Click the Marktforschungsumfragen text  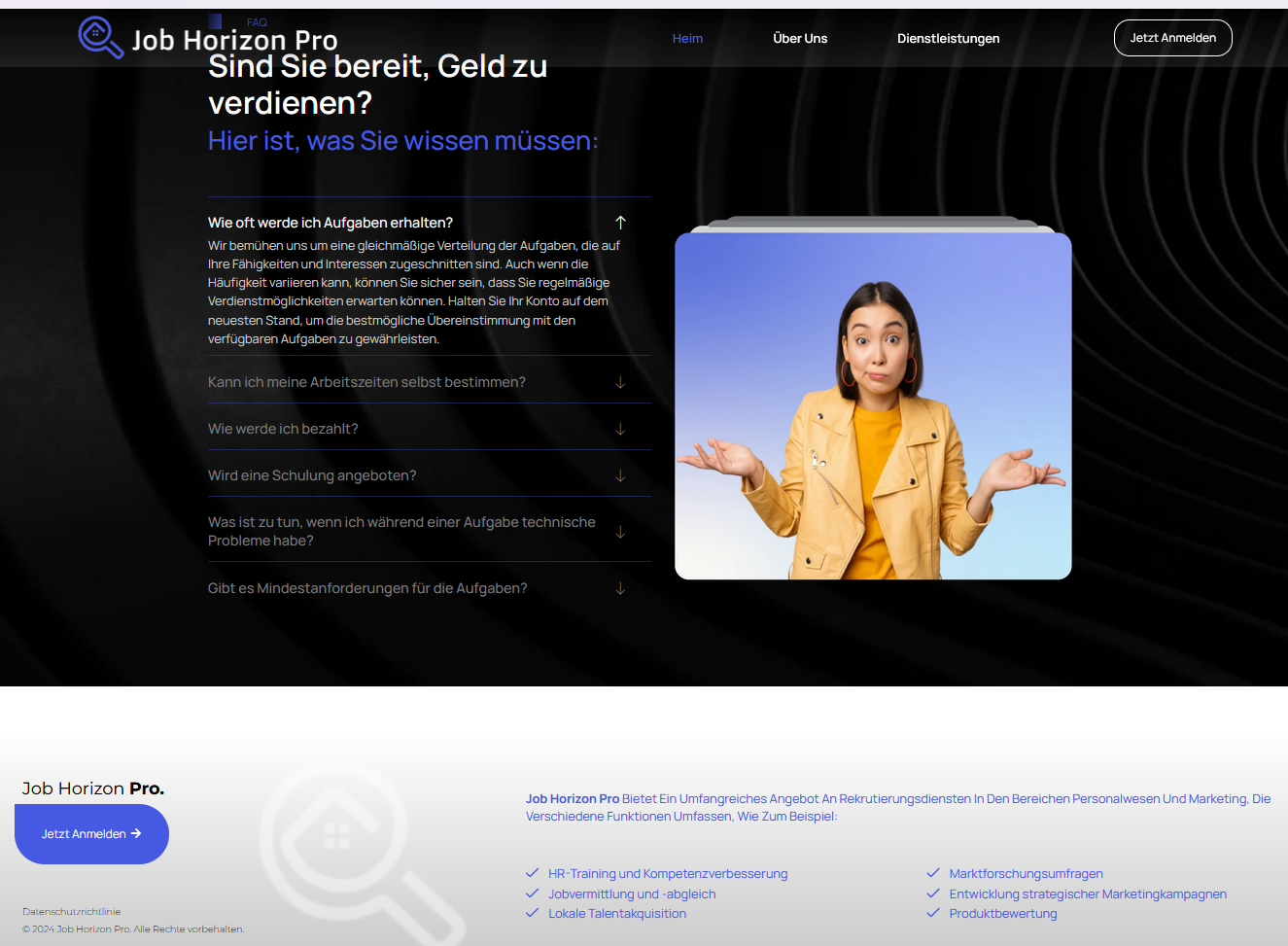click(1027, 874)
